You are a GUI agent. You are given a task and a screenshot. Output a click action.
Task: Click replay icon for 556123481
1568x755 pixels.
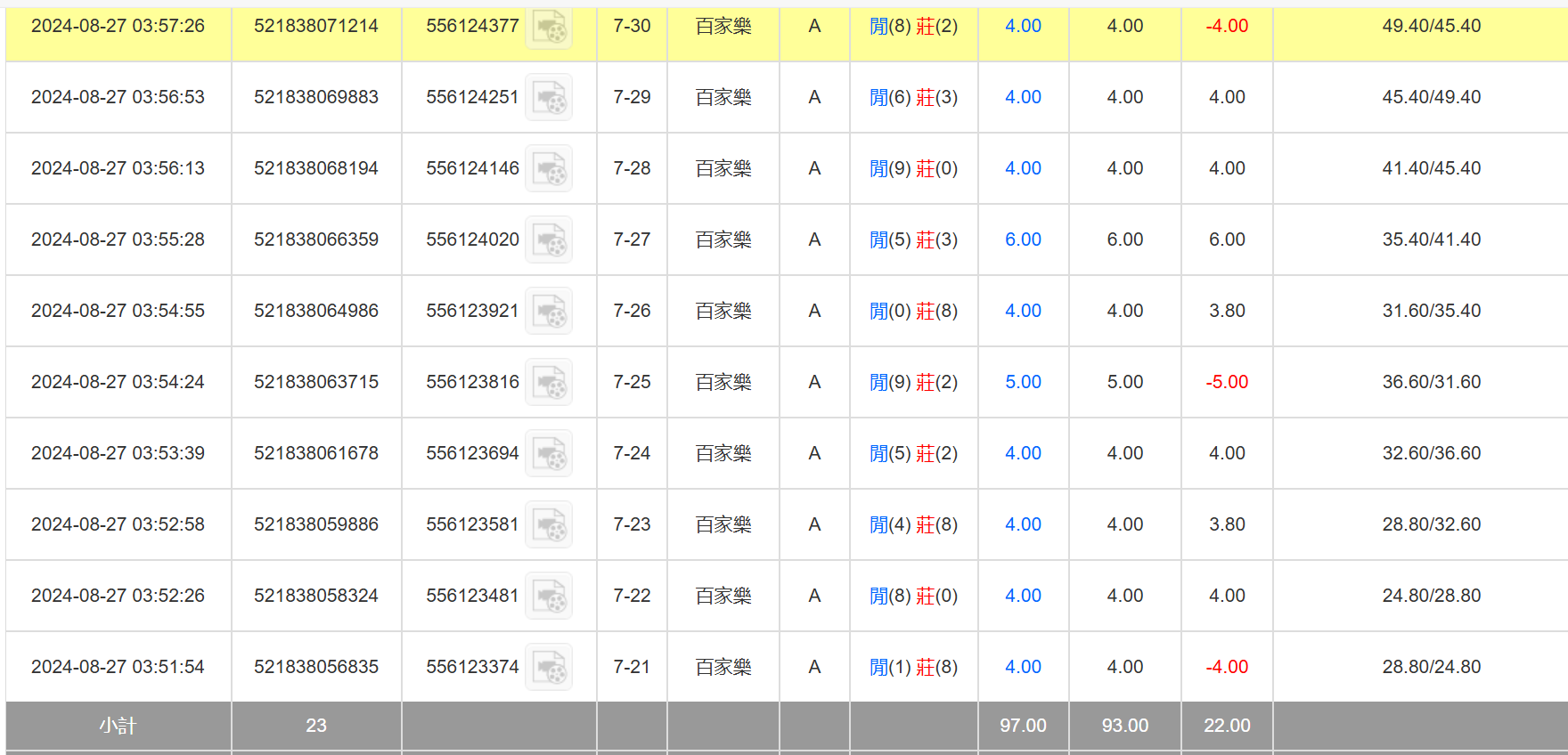point(549,597)
